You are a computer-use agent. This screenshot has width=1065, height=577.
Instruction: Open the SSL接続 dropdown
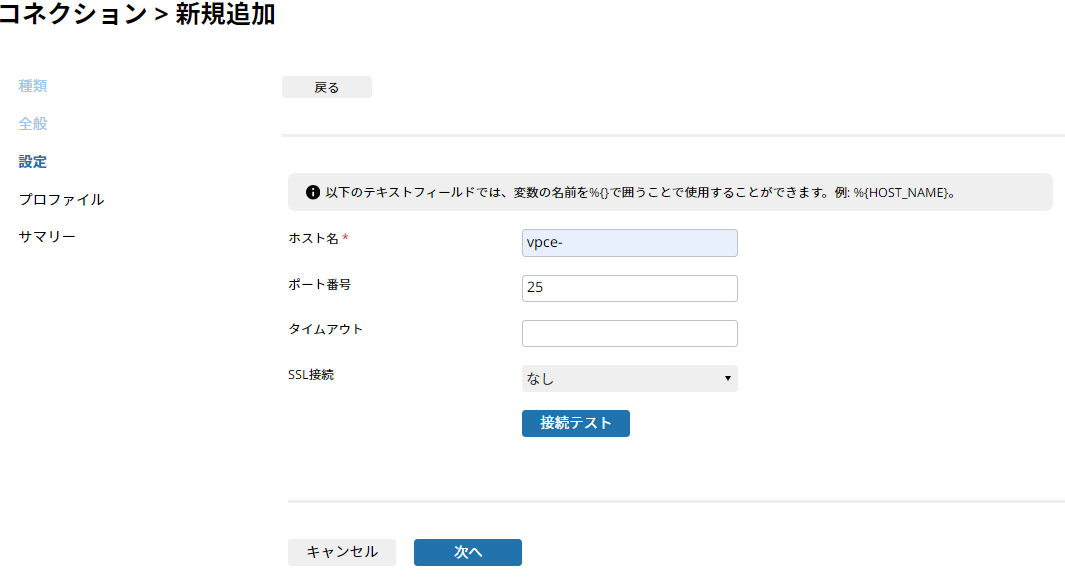pos(629,379)
